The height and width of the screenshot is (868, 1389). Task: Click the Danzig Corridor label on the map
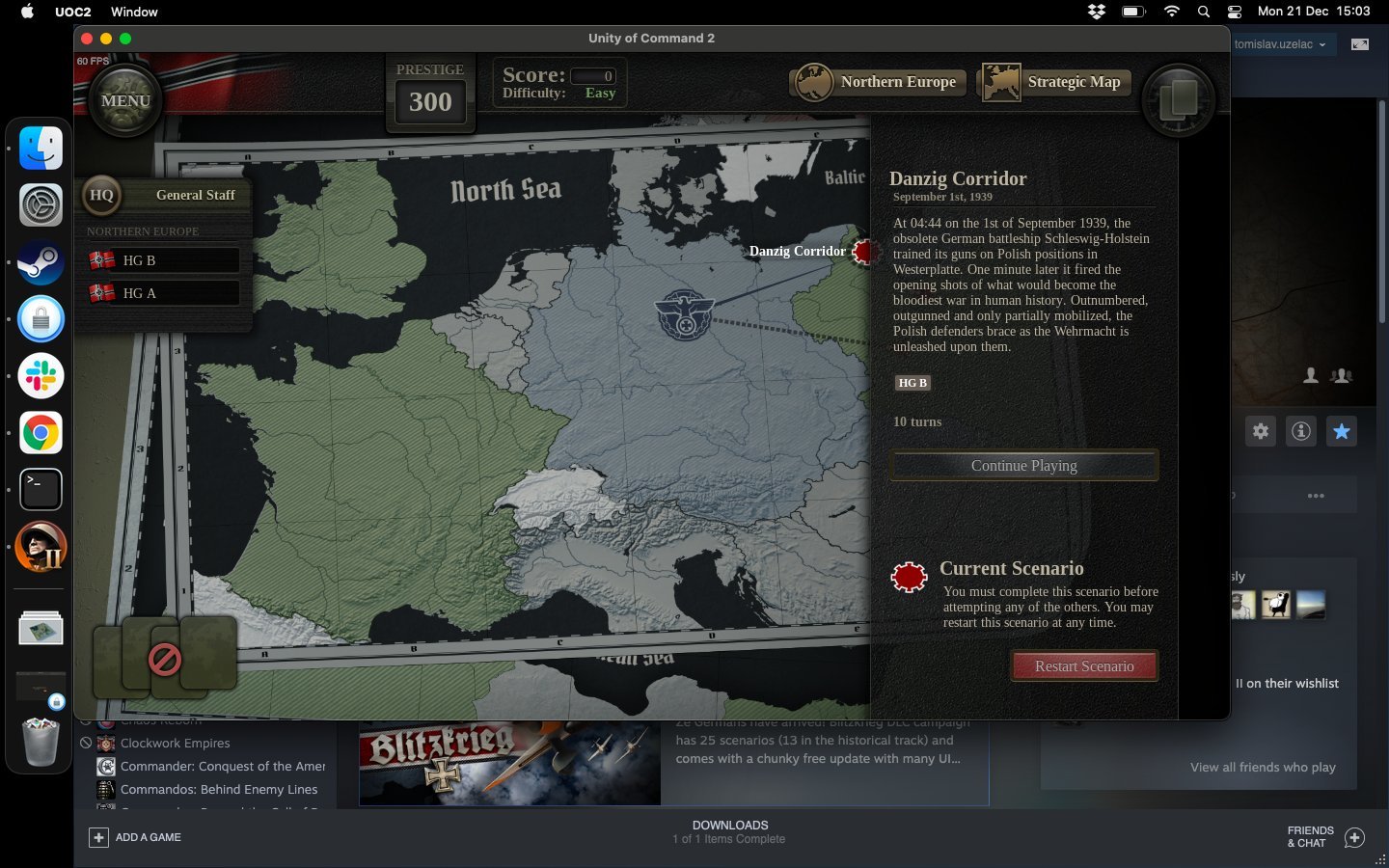(797, 251)
